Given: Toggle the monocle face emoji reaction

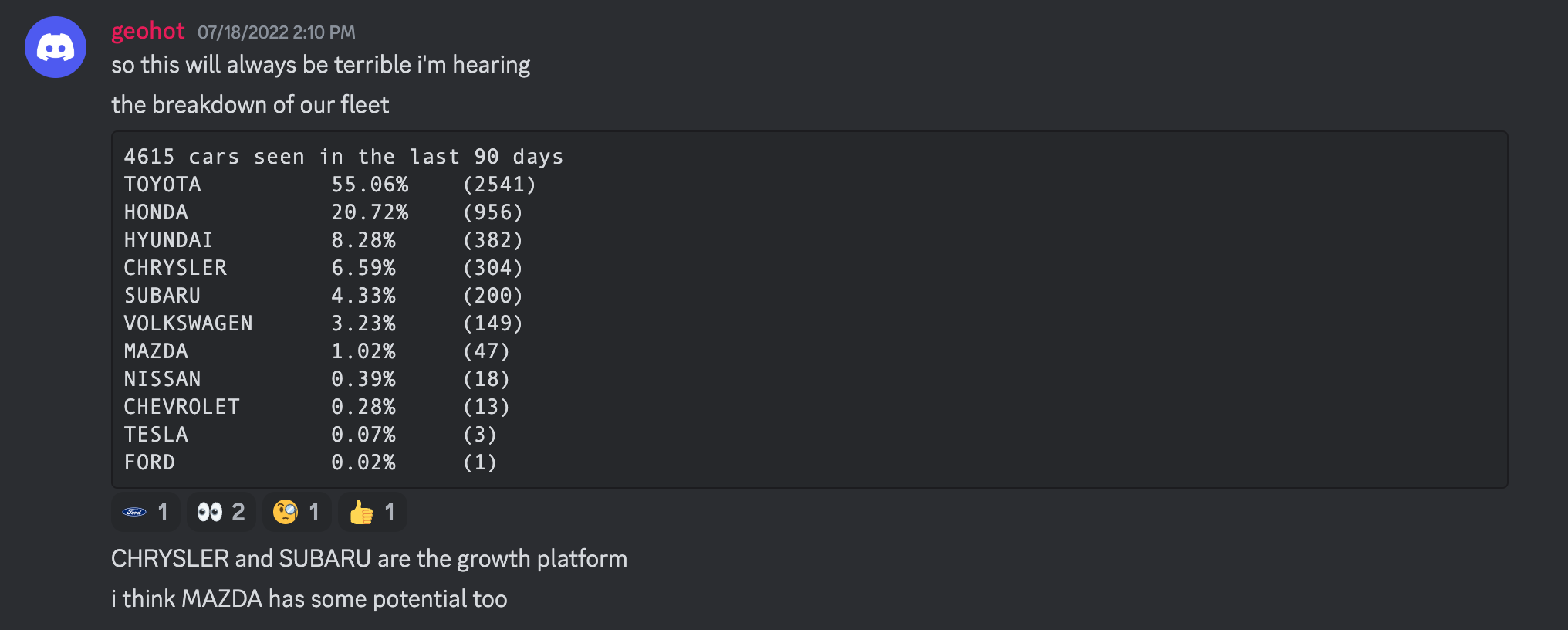Looking at the screenshot, I should pos(296,512).
